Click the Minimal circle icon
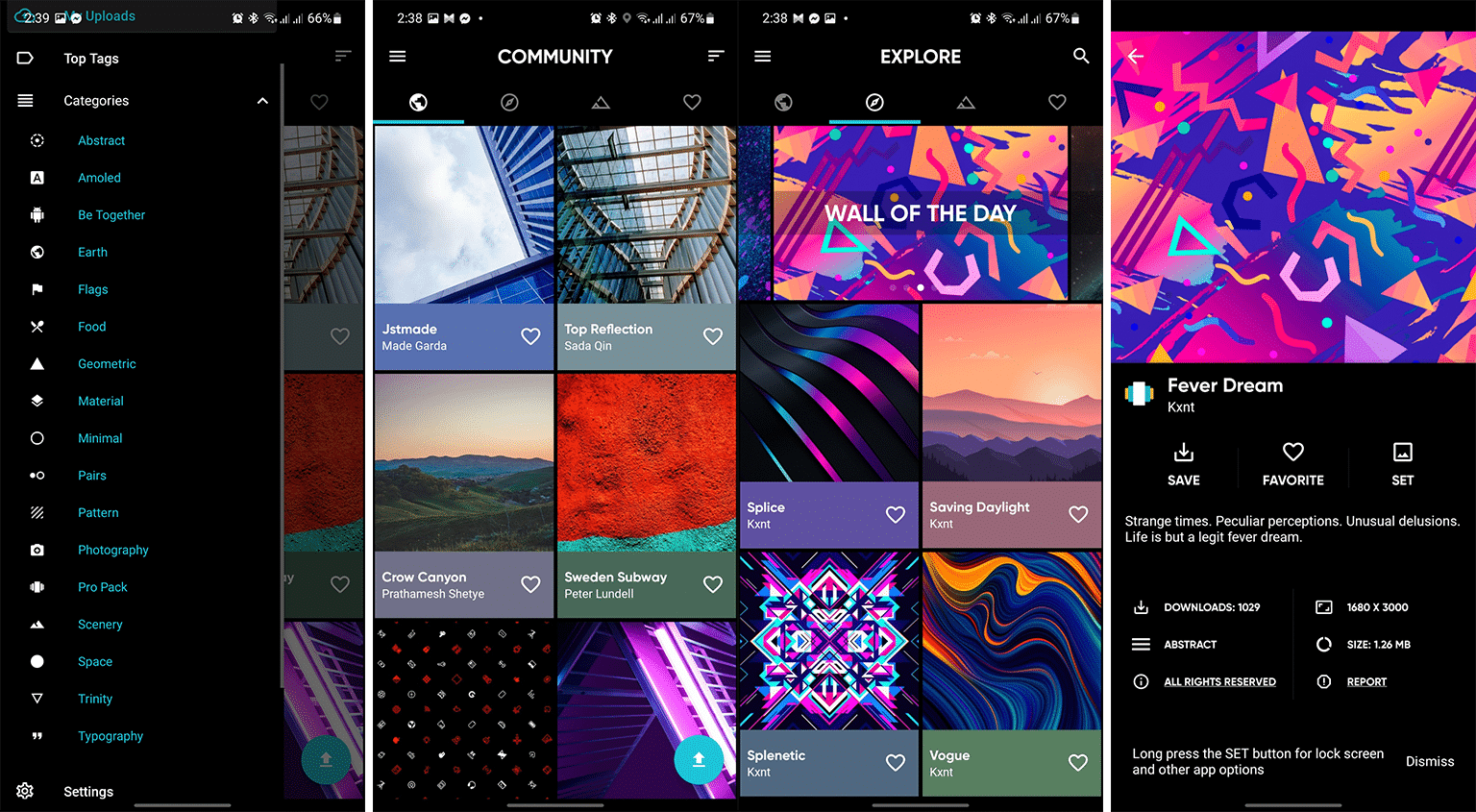Screen dimensions: 1476x812 pyautogui.click(x=37, y=438)
